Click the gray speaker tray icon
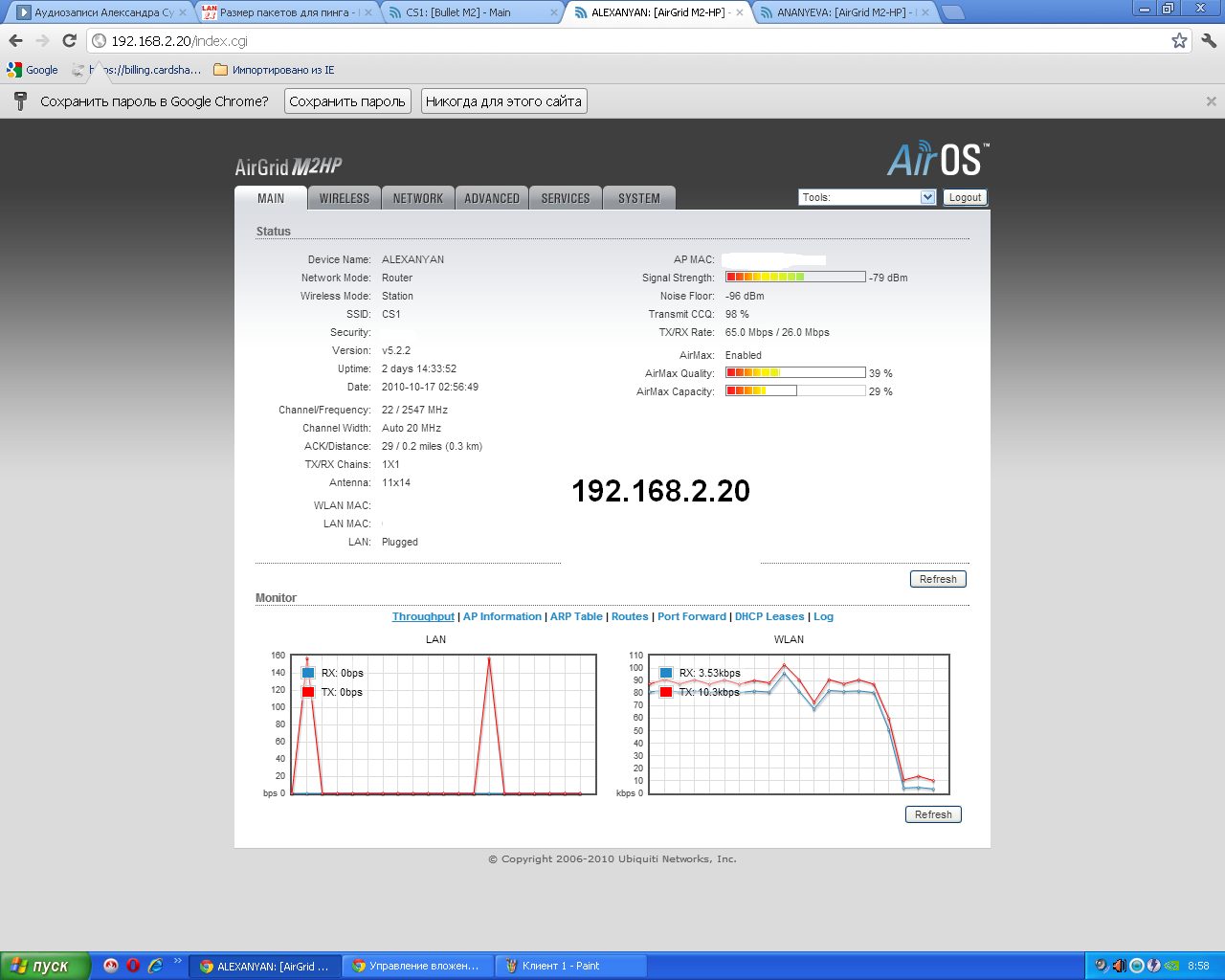The height and width of the screenshot is (980, 1225). (1101, 966)
